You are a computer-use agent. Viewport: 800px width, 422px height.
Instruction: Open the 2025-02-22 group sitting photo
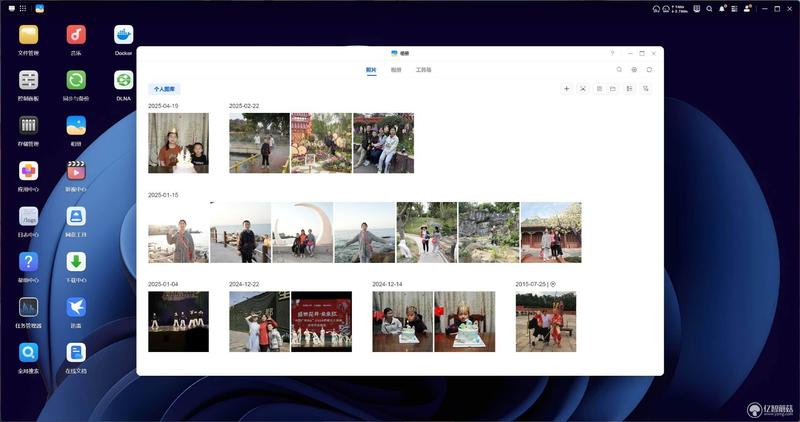click(384, 143)
